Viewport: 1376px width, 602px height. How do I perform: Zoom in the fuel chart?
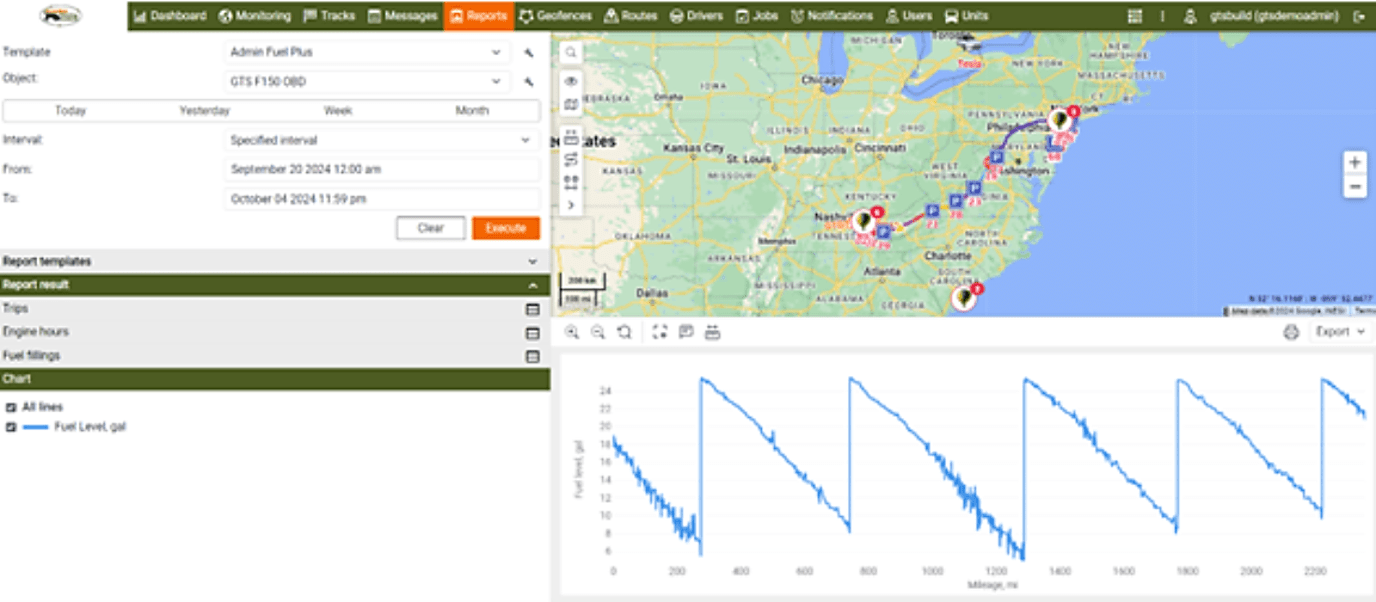coord(571,332)
